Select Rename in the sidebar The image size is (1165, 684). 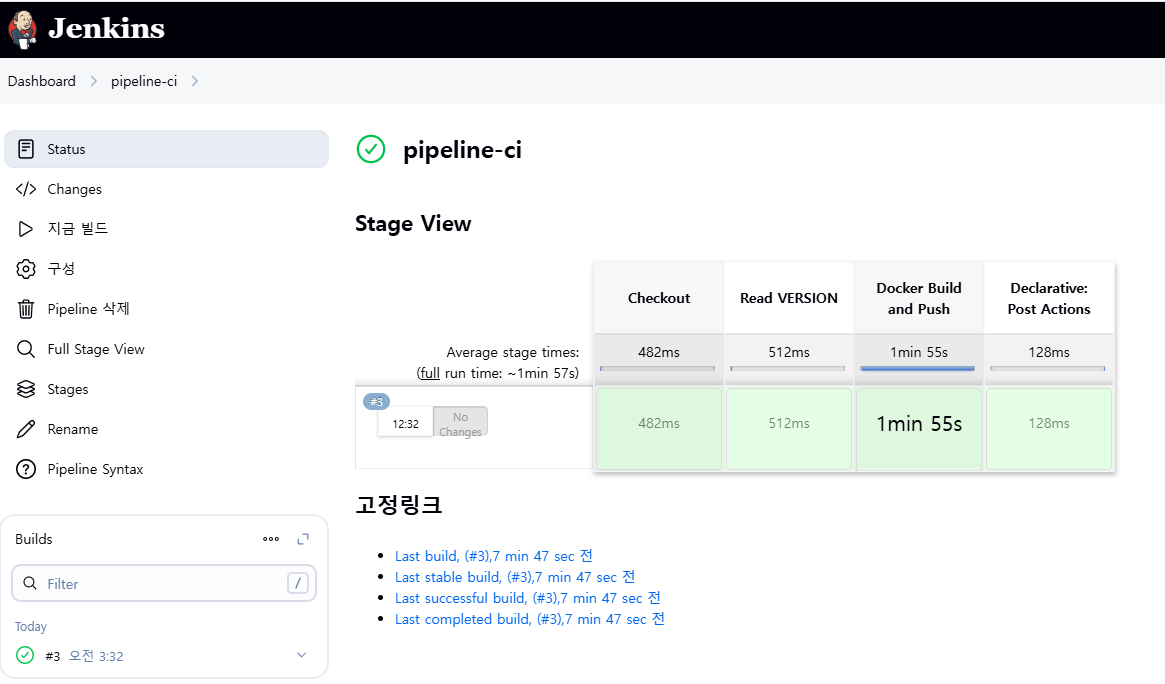[x=166, y=429]
